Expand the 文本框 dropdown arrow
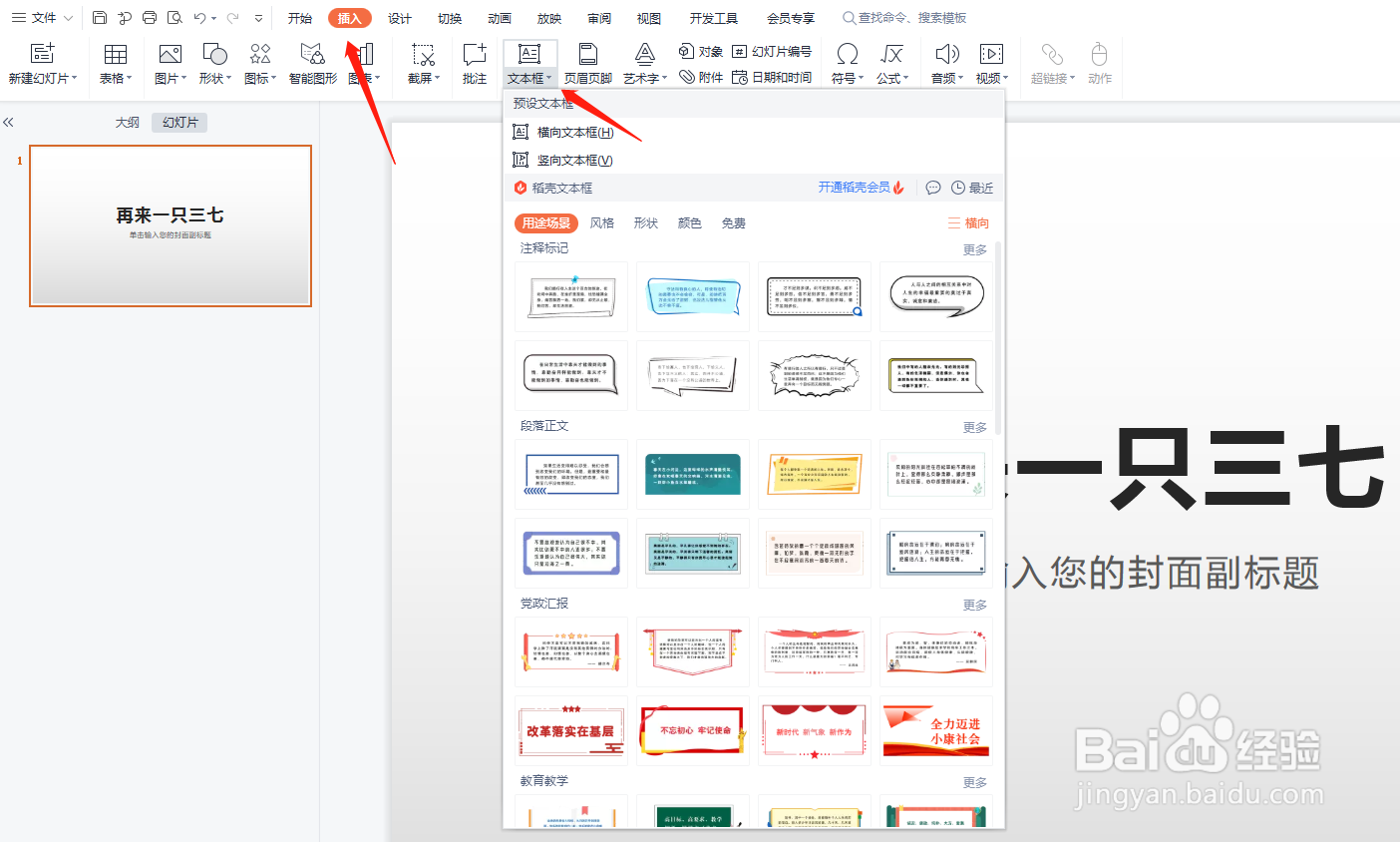 (x=548, y=78)
